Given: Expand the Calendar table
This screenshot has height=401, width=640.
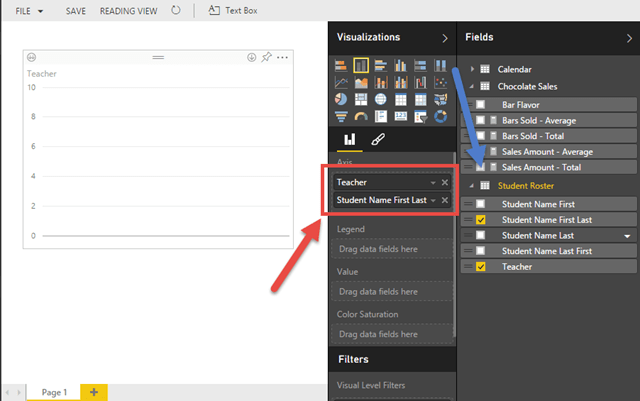Looking at the screenshot, I should tap(470, 70).
